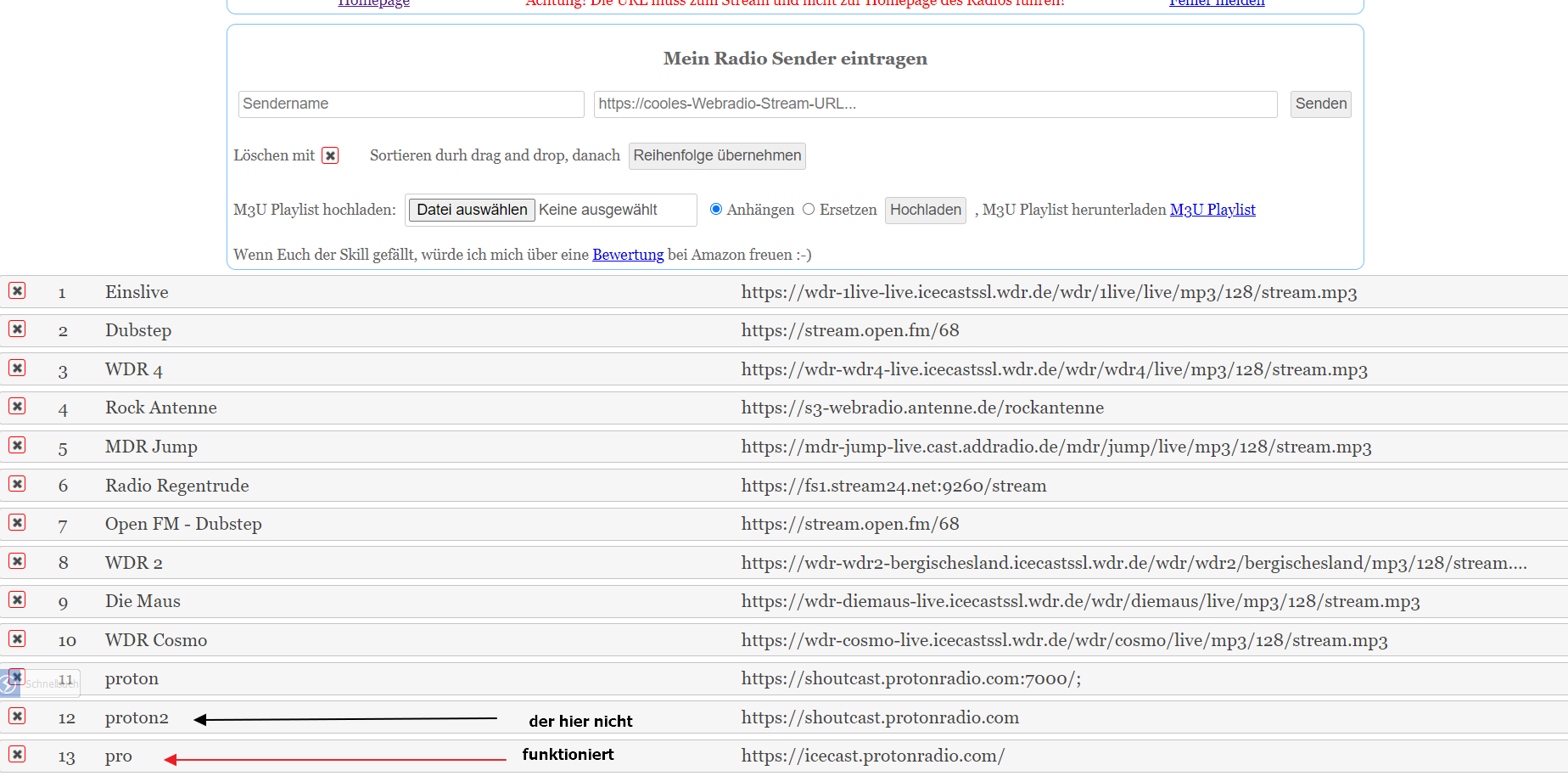Click the fs1.stream24.net stream URL

tap(893, 486)
